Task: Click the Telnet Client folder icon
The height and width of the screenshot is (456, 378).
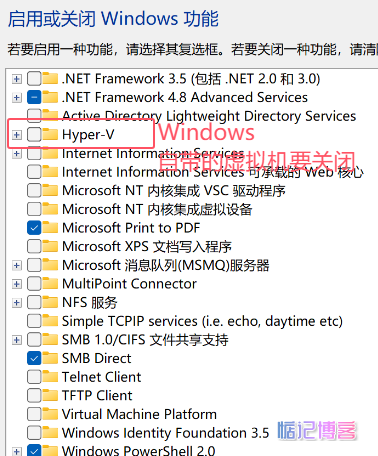Action: (50, 377)
